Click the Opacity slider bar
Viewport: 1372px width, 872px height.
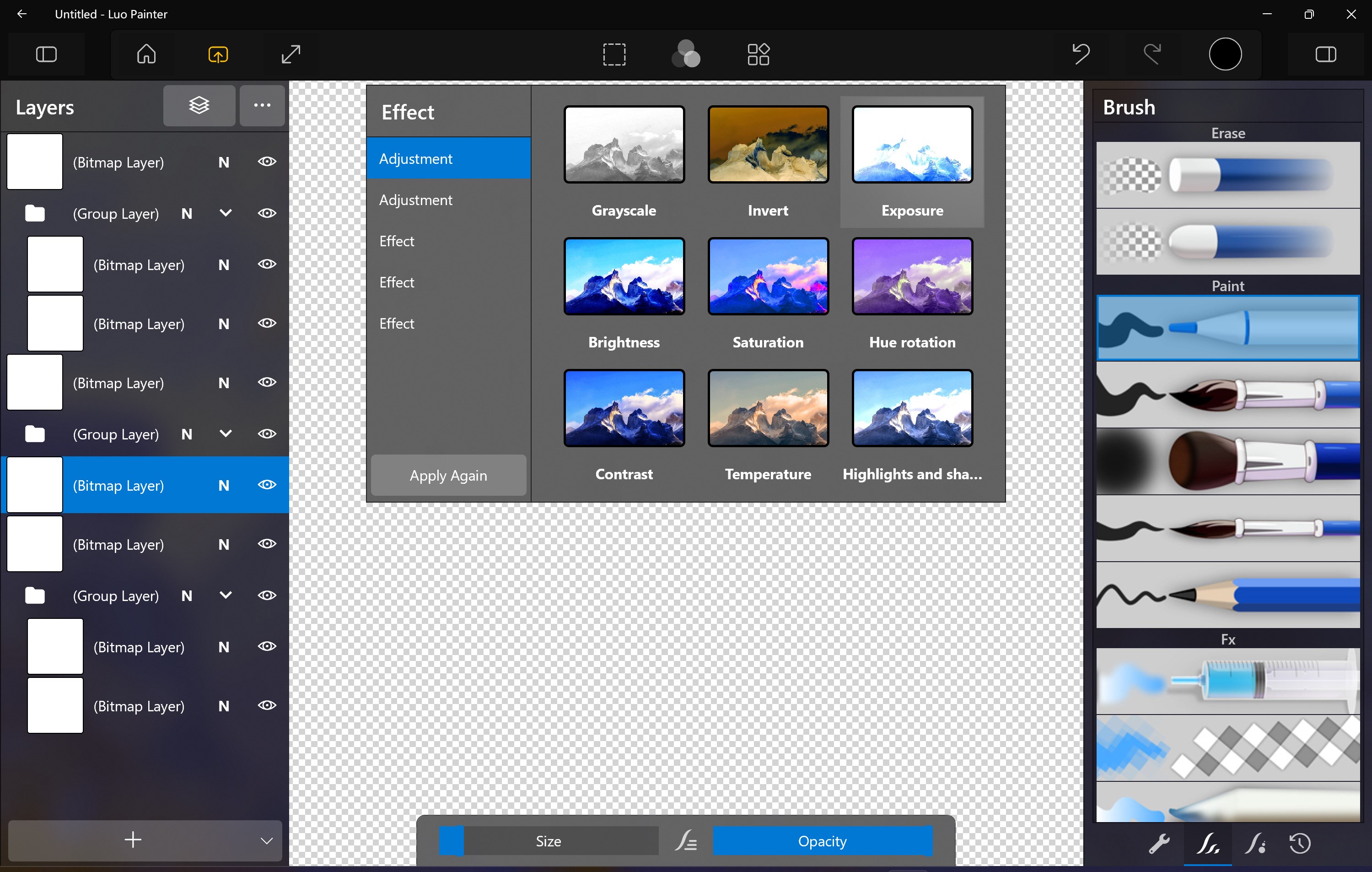click(x=822, y=841)
